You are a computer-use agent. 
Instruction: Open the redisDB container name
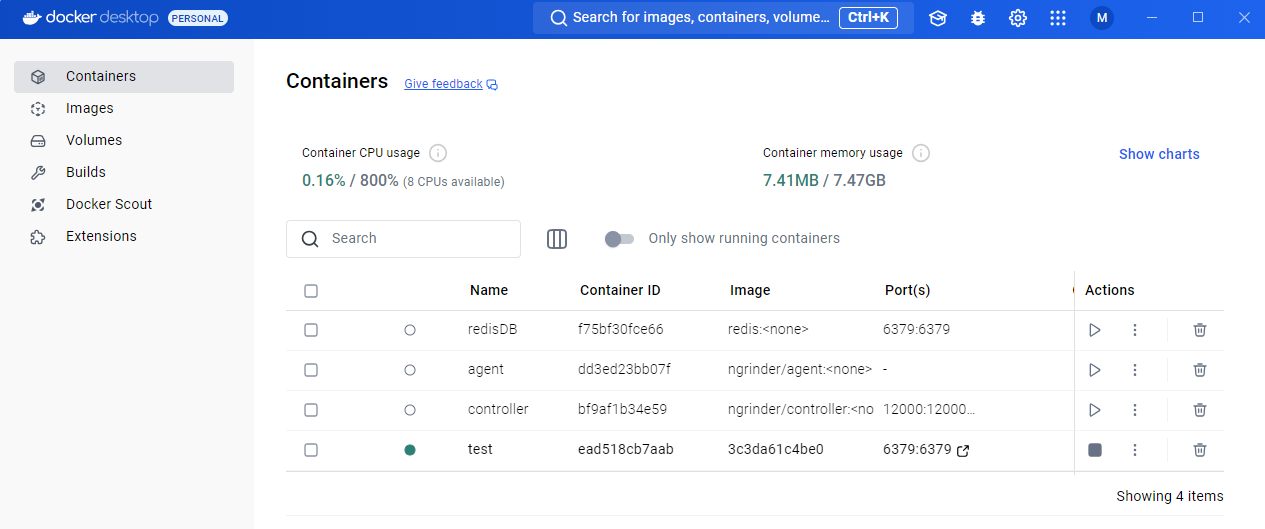tap(492, 329)
